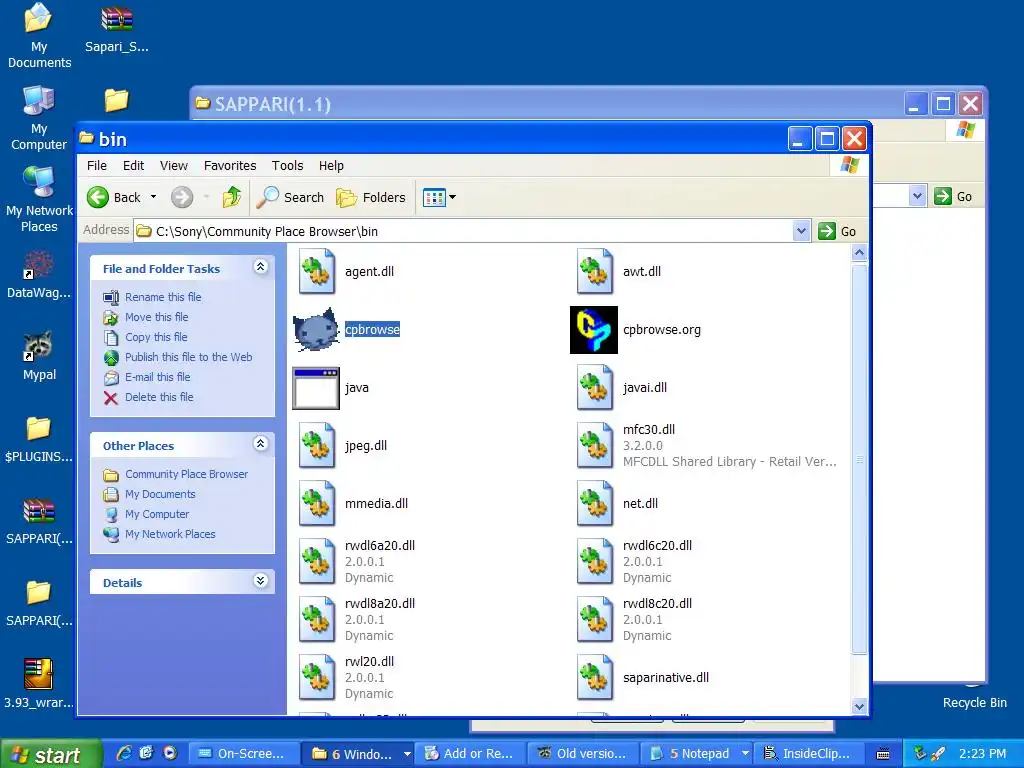Open the Favorites menu
Viewport: 1024px width, 768px height.
click(230, 166)
